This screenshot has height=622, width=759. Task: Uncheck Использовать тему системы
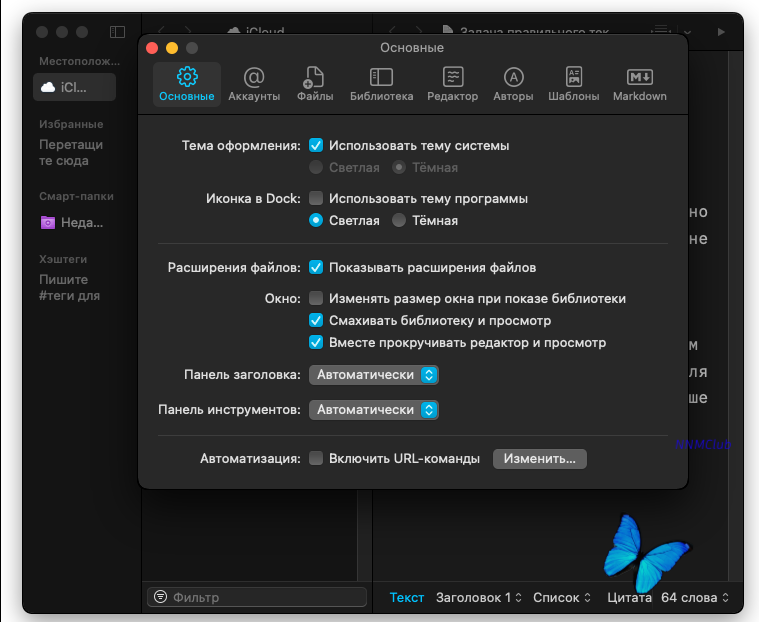pos(316,145)
